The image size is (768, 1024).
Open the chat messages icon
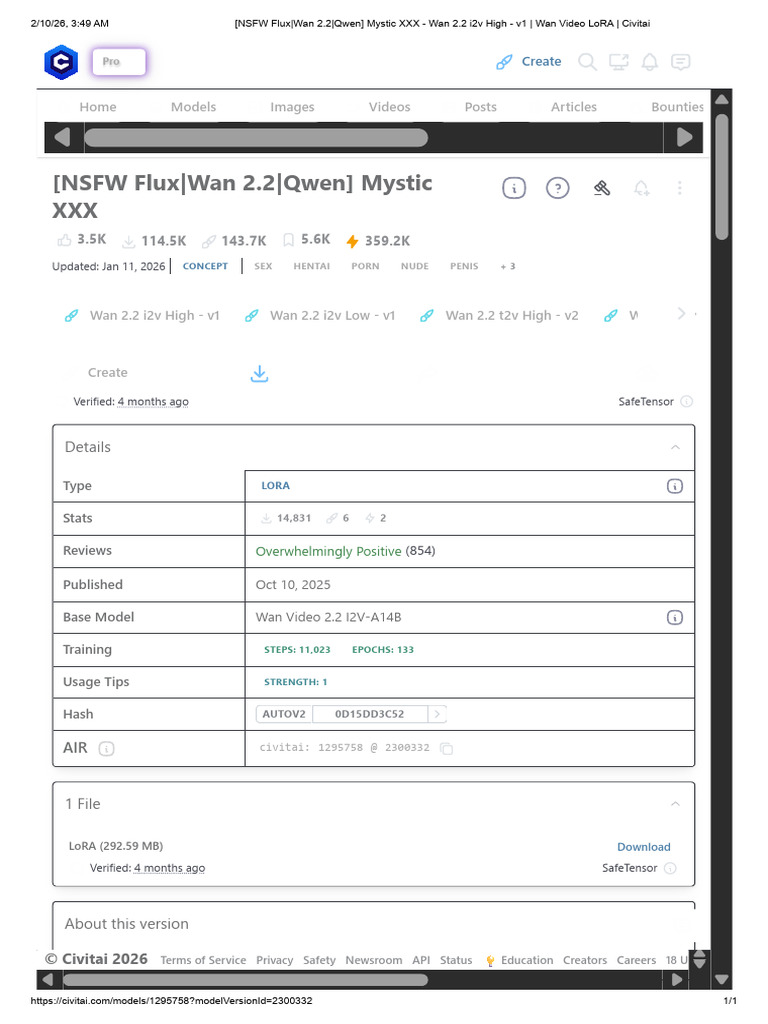click(x=680, y=62)
